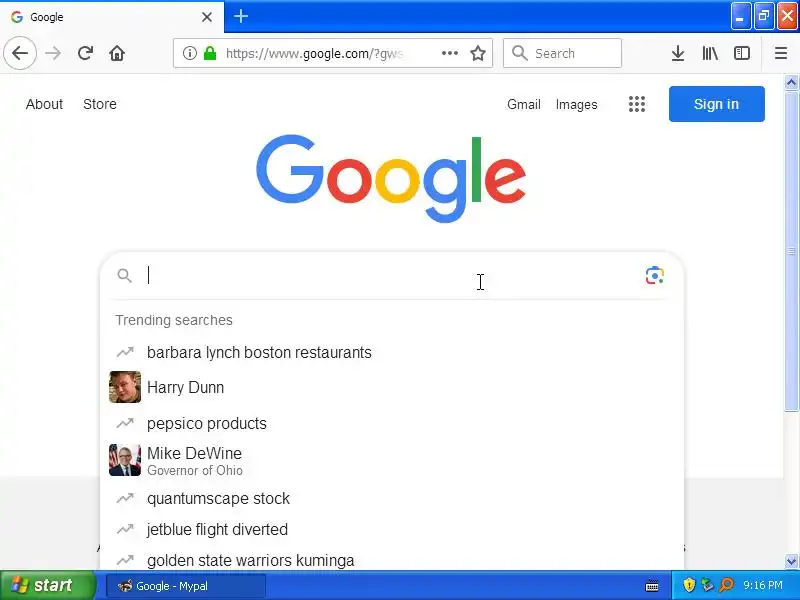Open a new tab with plus button
800x600 pixels.
[241, 16]
